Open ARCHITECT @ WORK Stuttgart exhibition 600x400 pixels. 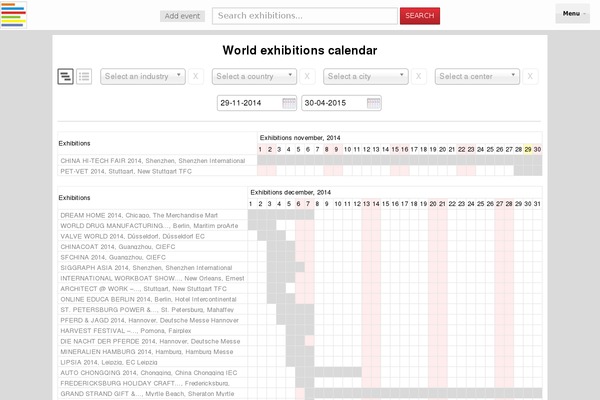(143, 289)
